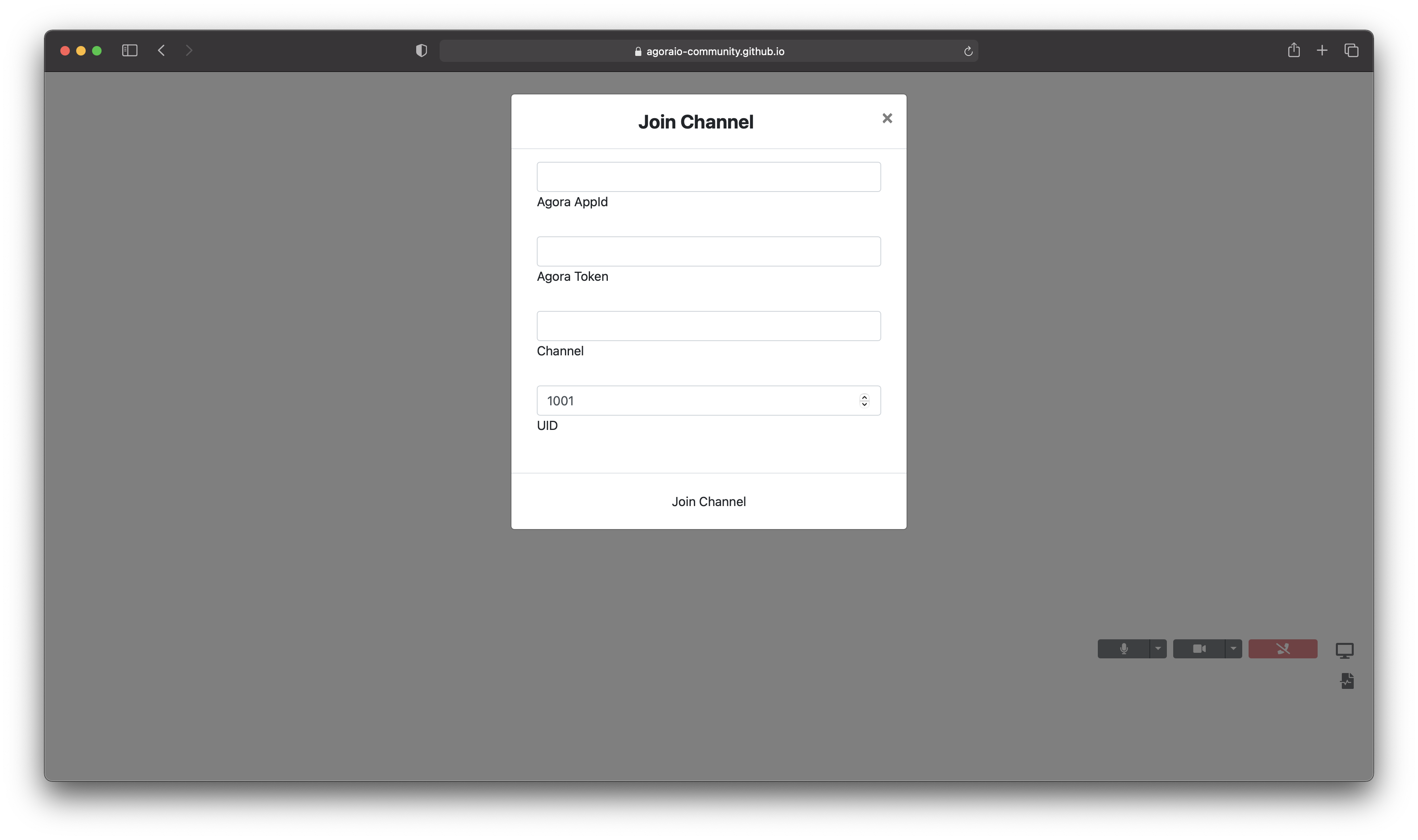Viewport: 1418px width, 840px height.
Task: Click the Agora Token label
Action: coord(572,276)
